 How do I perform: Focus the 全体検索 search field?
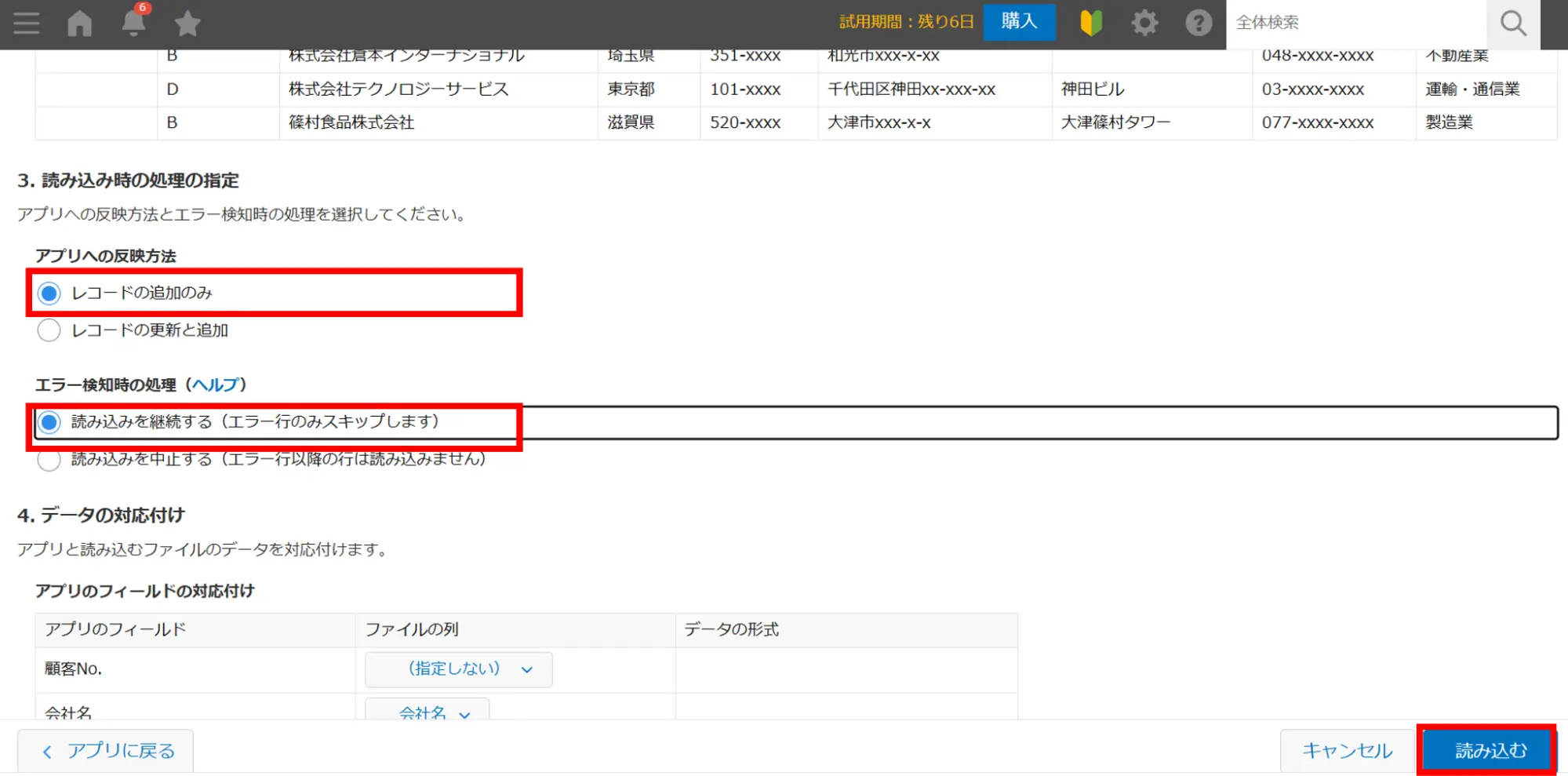pos(1355,23)
